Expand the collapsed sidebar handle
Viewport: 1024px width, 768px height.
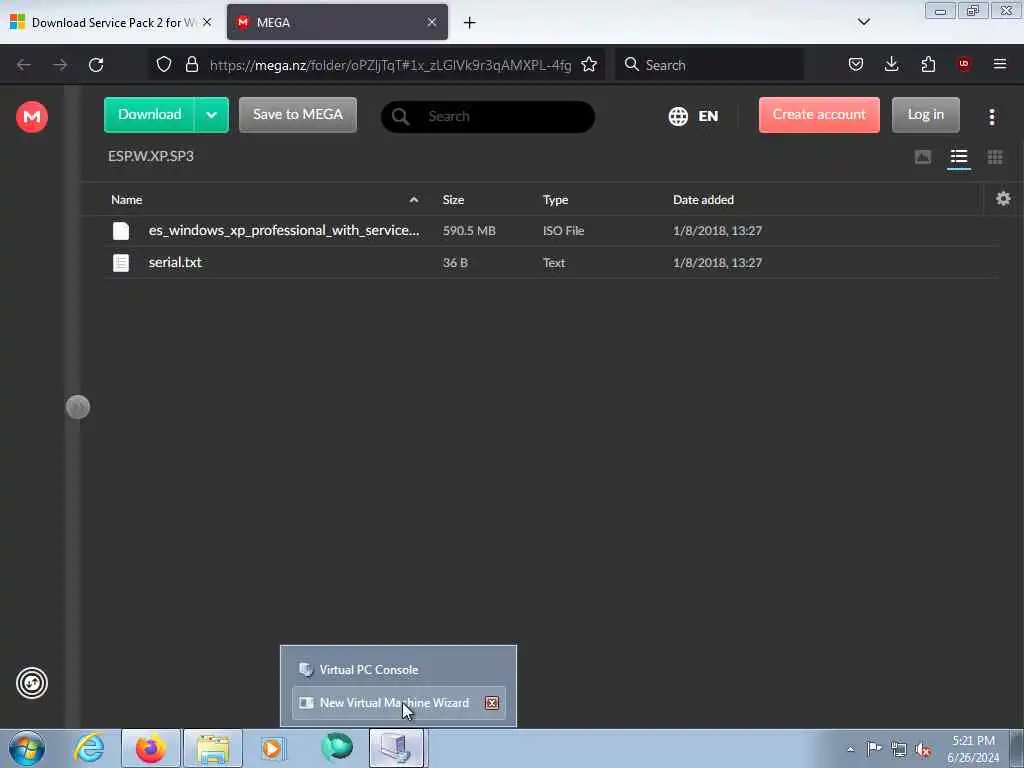(78, 407)
